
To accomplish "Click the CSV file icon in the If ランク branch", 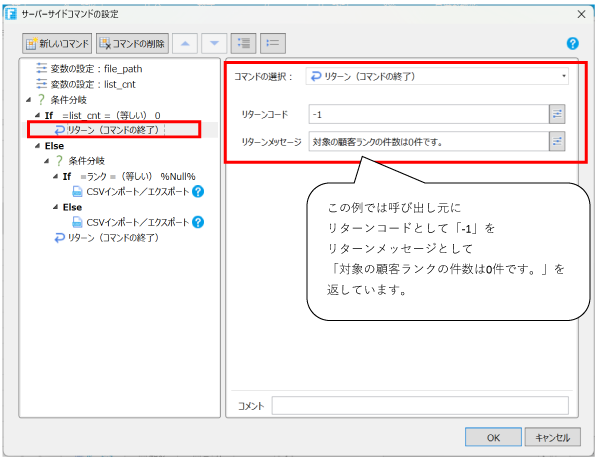I will tap(77, 191).
